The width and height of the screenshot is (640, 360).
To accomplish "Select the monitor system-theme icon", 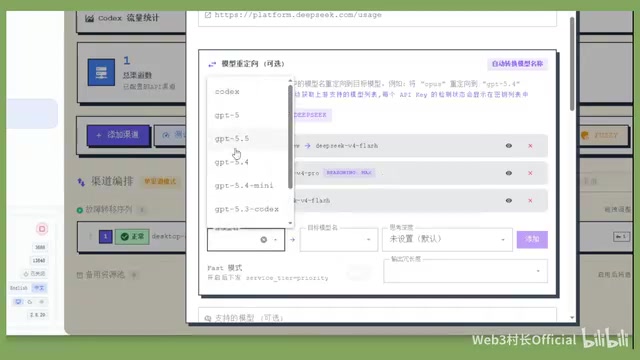I will (x=18, y=302).
